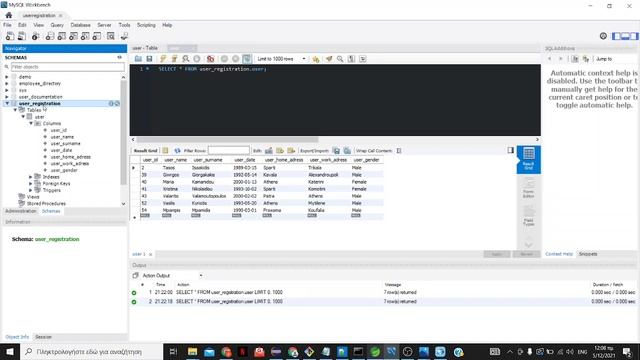Toggle the autocommit mode icon
The image size is (640, 360).
point(247,59)
